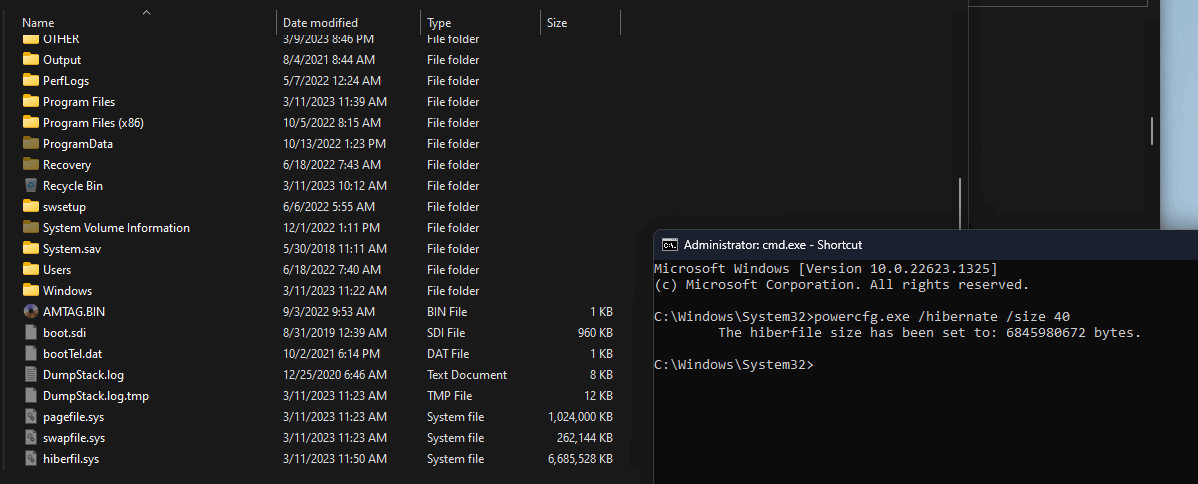Viewport: 1198px width, 484px height.
Task: Click the DumpStack.log document icon
Action: pyautogui.click(x=31, y=375)
